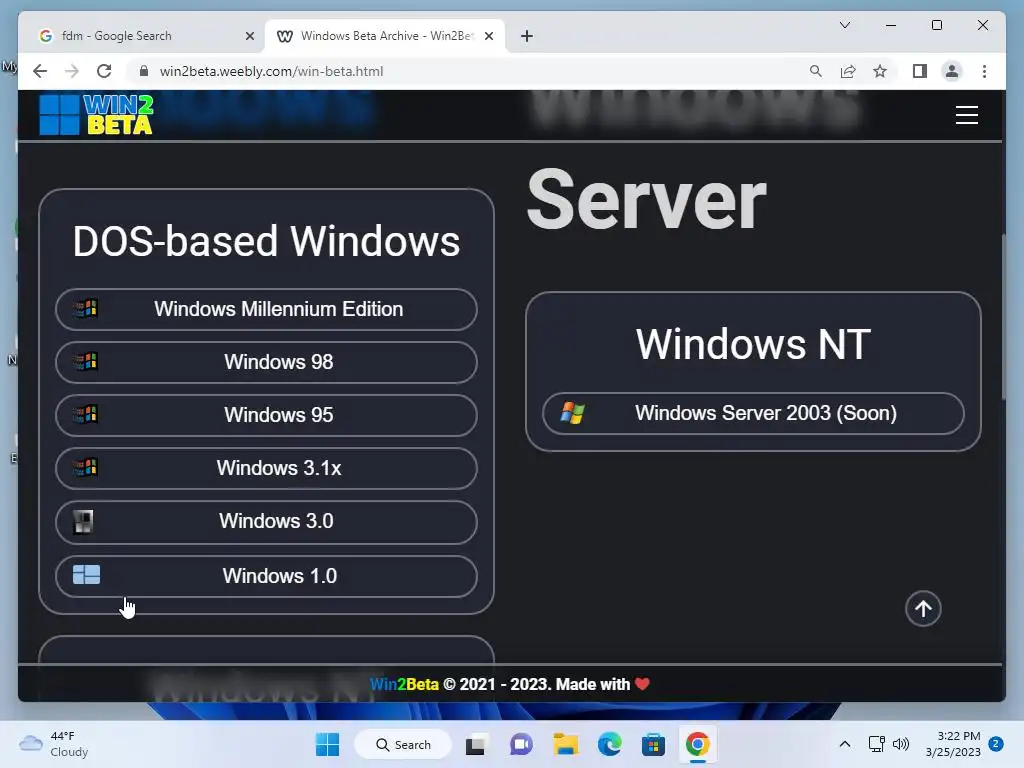This screenshot has height=768, width=1024.
Task: Open Chrome's side panel
Action: click(x=920, y=71)
